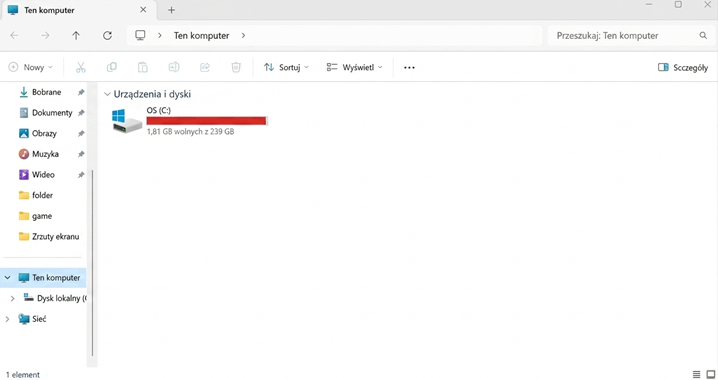The width and height of the screenshot is (718, 380).
Task: Click the magnifier search icon
Action: pyautogui.click(x=703, y=35)
